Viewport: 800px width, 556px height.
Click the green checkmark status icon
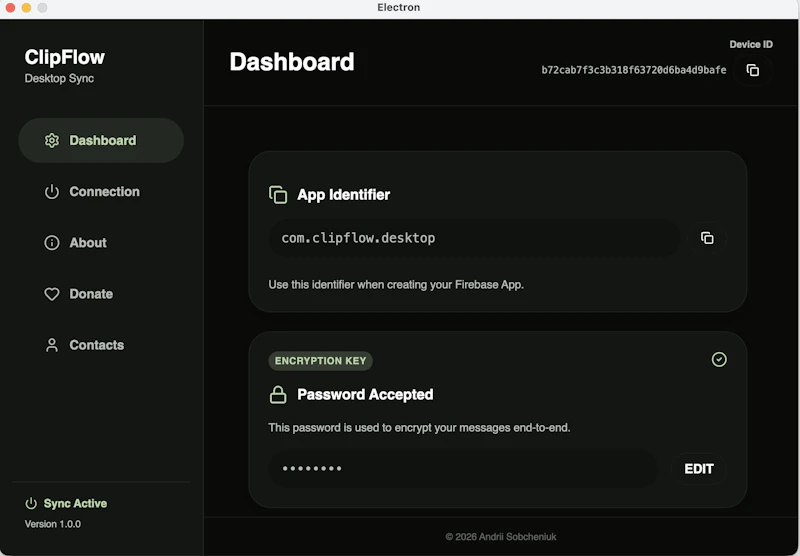click(x=719, y=360)
